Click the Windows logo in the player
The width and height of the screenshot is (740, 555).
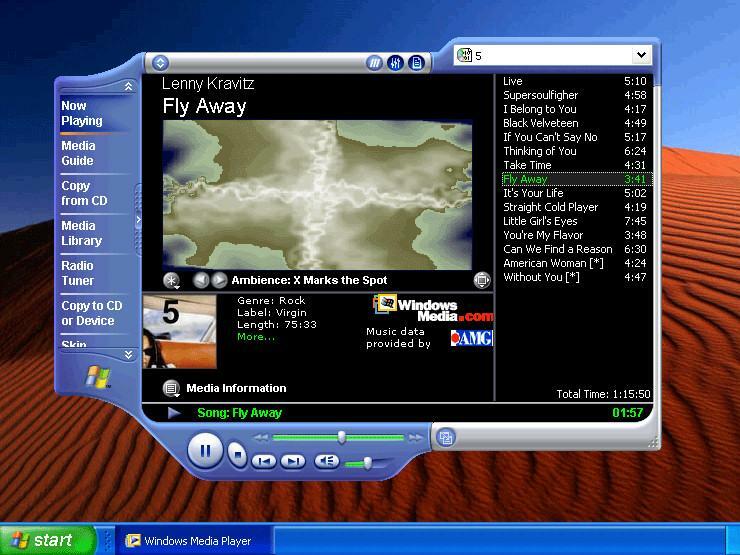(99, 377)
